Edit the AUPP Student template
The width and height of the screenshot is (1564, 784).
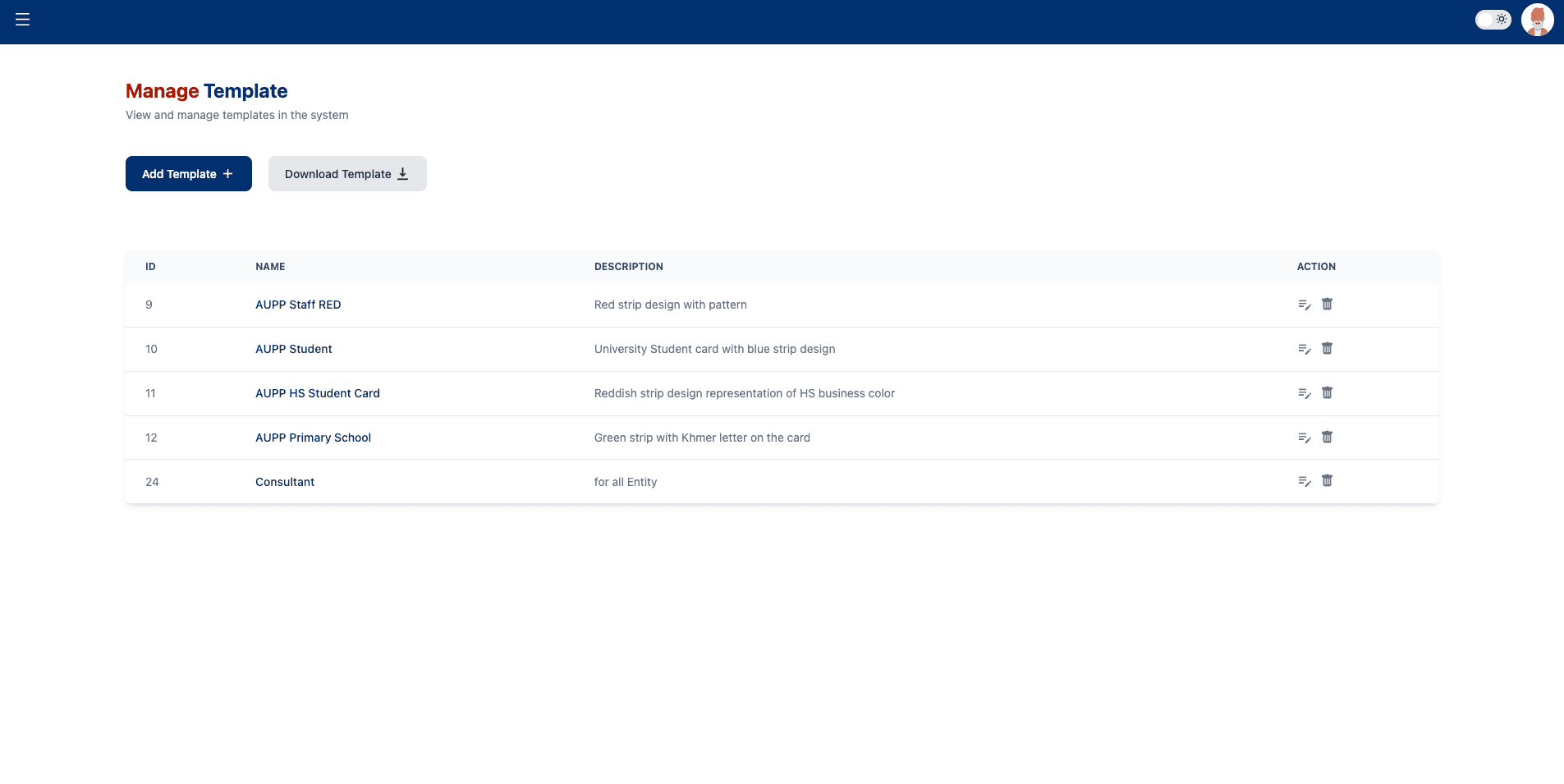pyautogui.click(x=1304, y=350)
